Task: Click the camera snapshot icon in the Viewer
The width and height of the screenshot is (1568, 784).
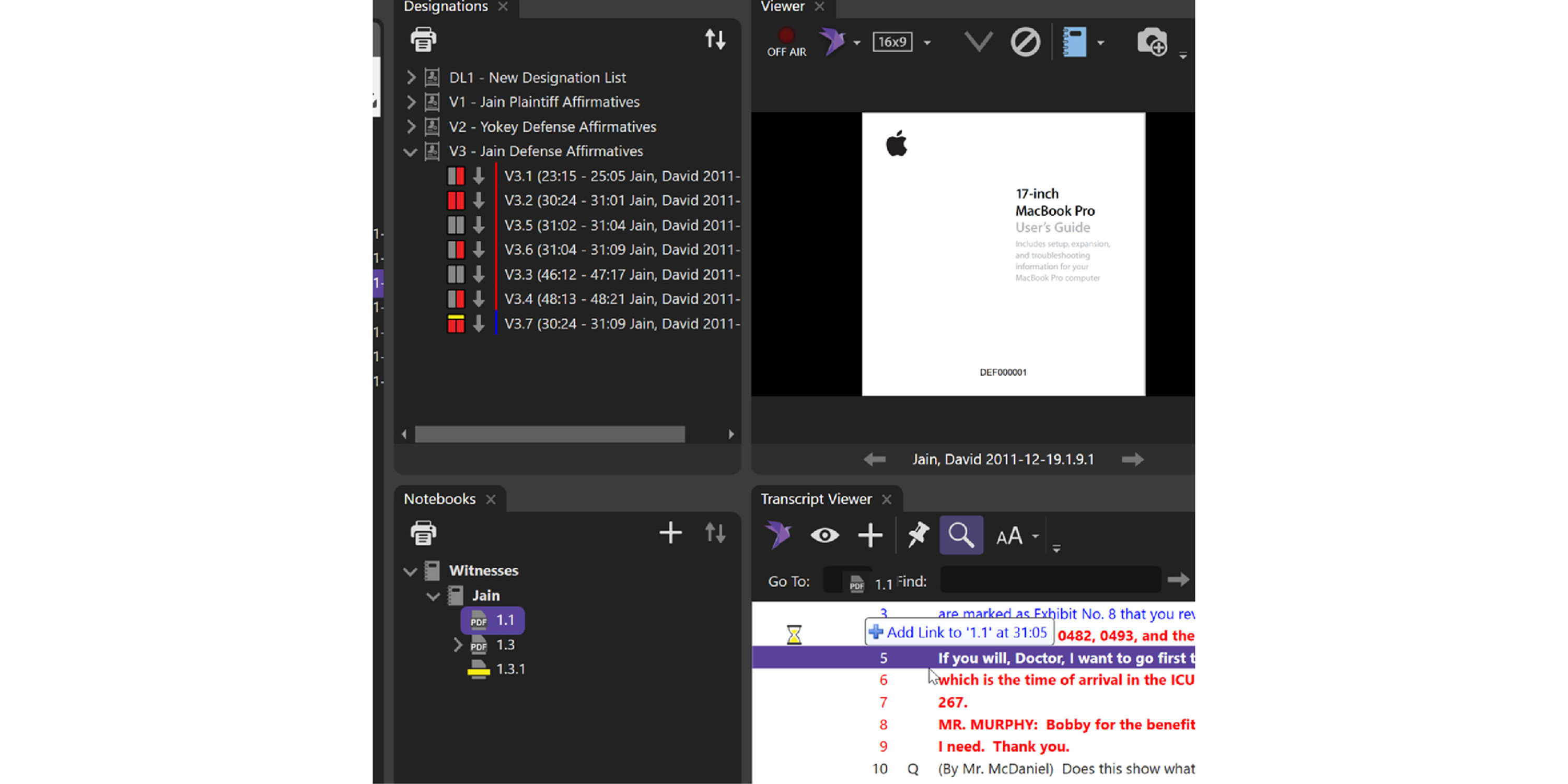Action: point(1152,42)
